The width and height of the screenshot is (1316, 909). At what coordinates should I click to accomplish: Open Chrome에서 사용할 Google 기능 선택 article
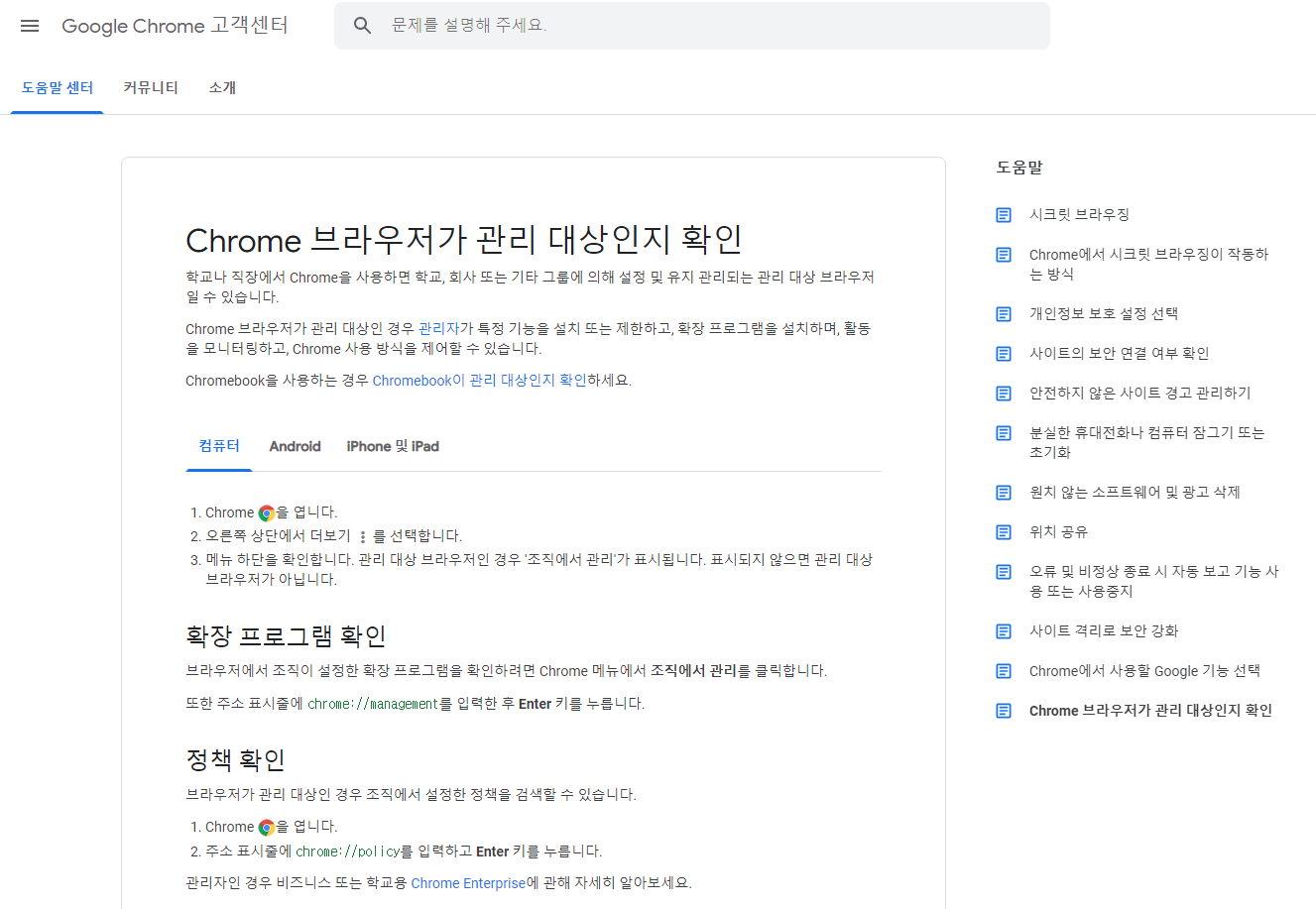[x=1144, y=670]
